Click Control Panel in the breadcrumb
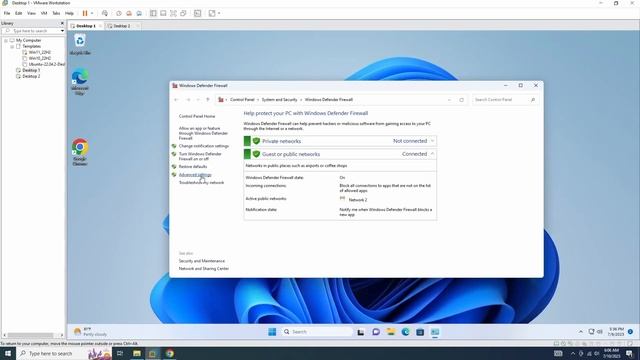640x360 pixels. [x=242, y=100]
